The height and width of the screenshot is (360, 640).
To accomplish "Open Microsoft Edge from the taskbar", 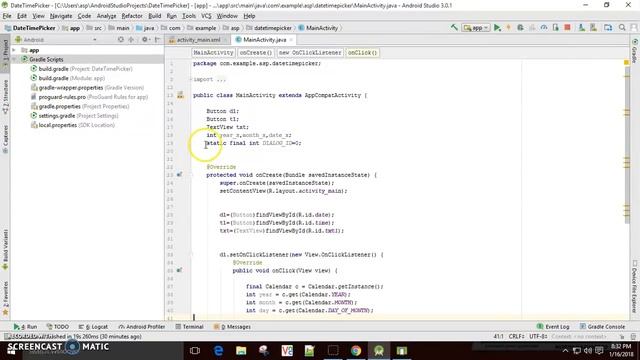I will (x=218, y=351).
